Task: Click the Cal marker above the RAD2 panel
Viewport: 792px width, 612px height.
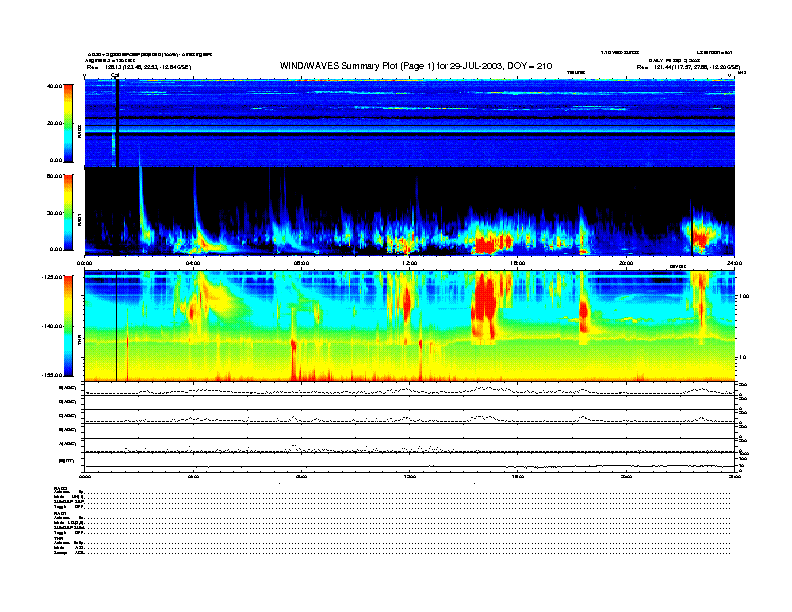Action: (x=115, y=76)
